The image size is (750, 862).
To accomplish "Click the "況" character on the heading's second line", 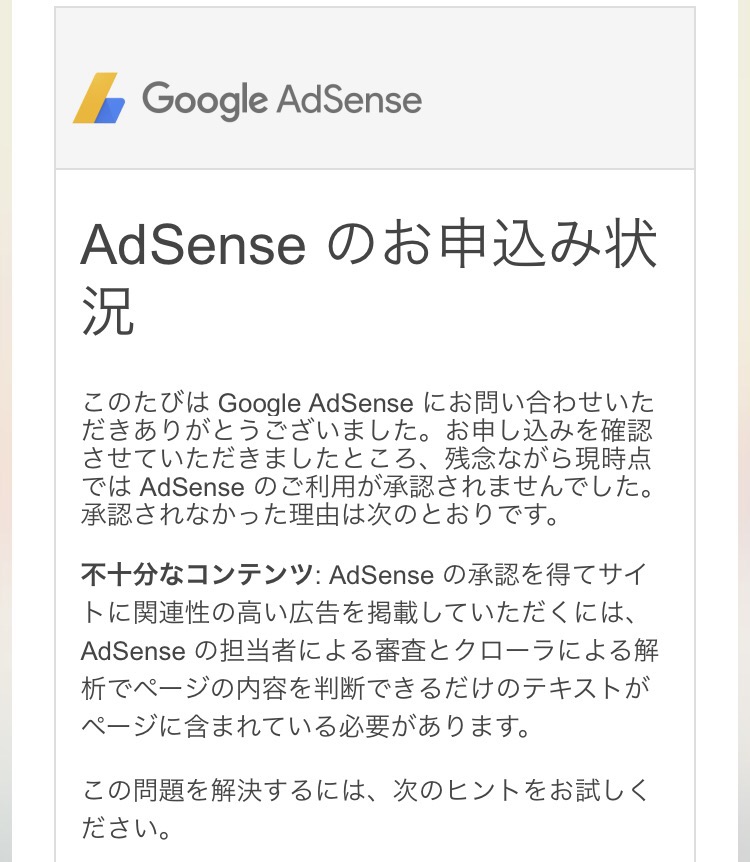I will (x=107, y=313).
